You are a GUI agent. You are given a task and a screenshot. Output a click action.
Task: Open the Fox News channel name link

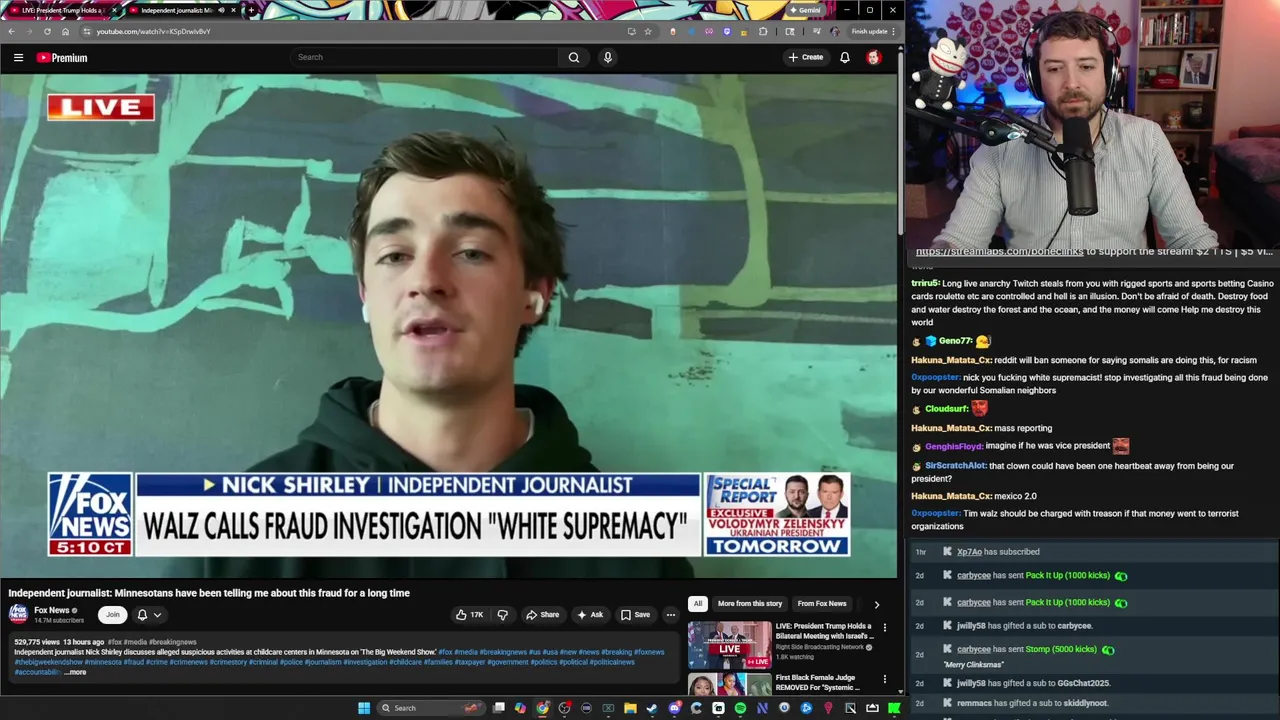point(52,610)
